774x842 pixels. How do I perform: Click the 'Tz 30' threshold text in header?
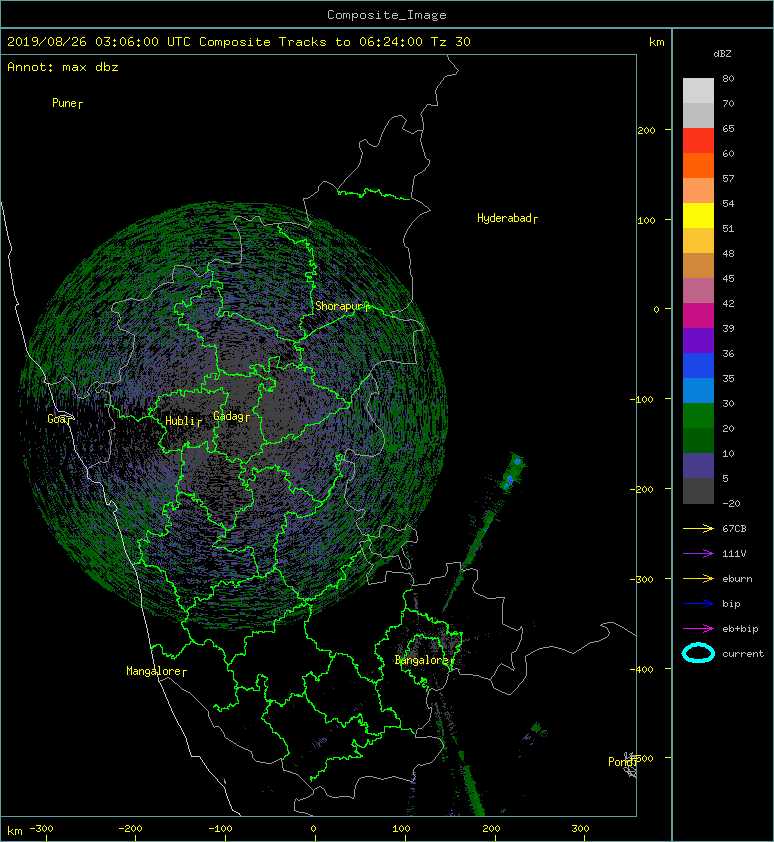(x=451, y=42)
